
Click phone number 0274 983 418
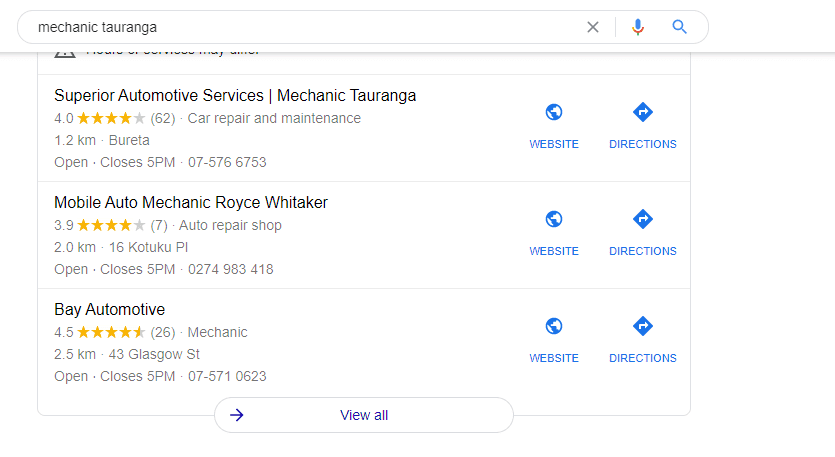click(x=231, y=270)
